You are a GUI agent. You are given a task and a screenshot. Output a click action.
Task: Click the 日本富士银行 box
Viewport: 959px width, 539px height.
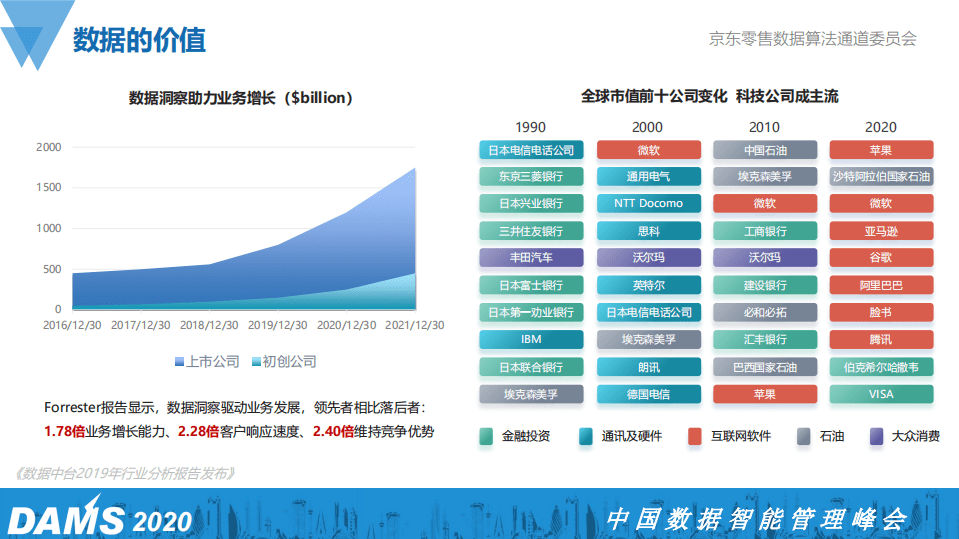point(531,285)
